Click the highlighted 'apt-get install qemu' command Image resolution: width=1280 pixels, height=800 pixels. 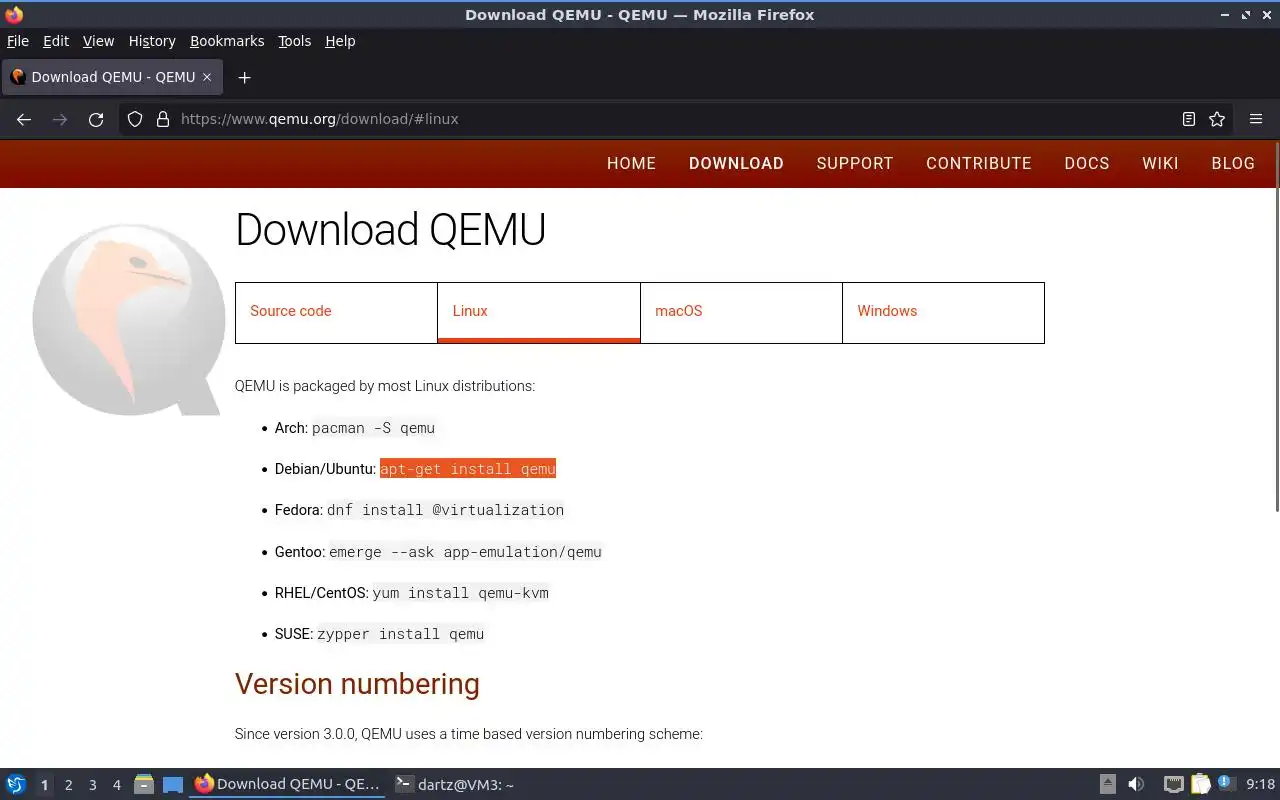(x=467, y=469)
